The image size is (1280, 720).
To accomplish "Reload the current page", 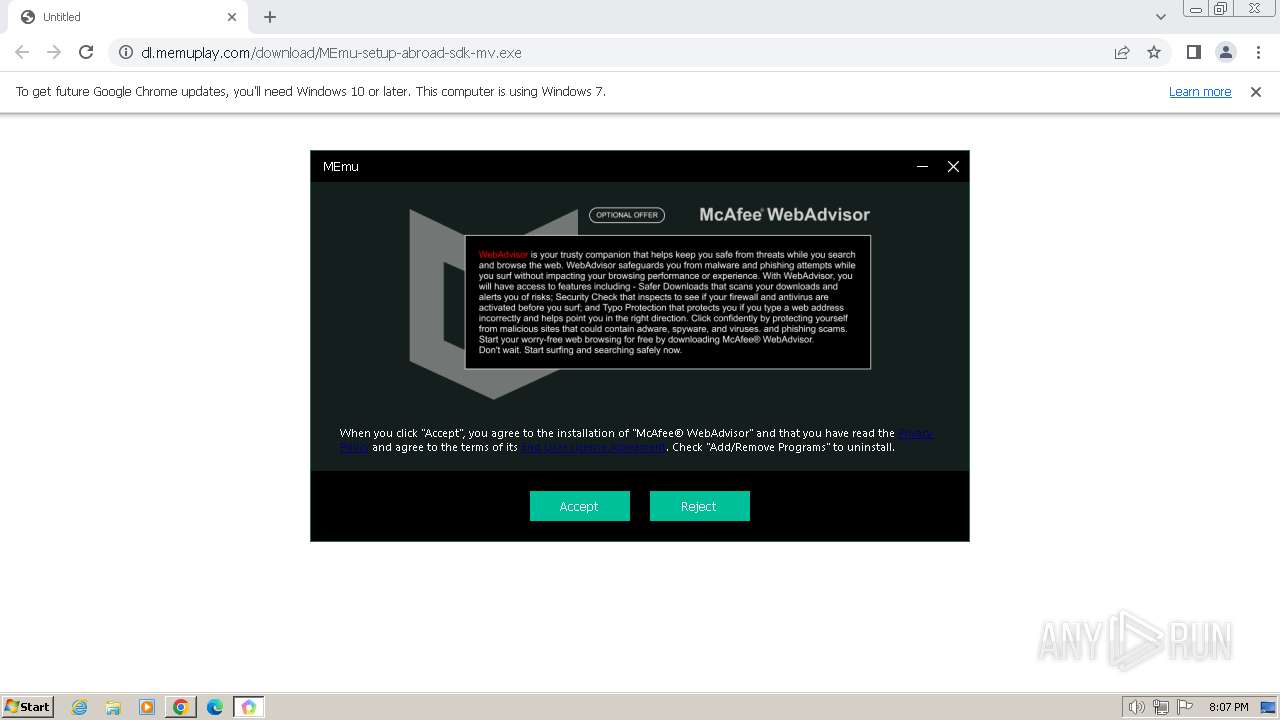I will 86,52.
